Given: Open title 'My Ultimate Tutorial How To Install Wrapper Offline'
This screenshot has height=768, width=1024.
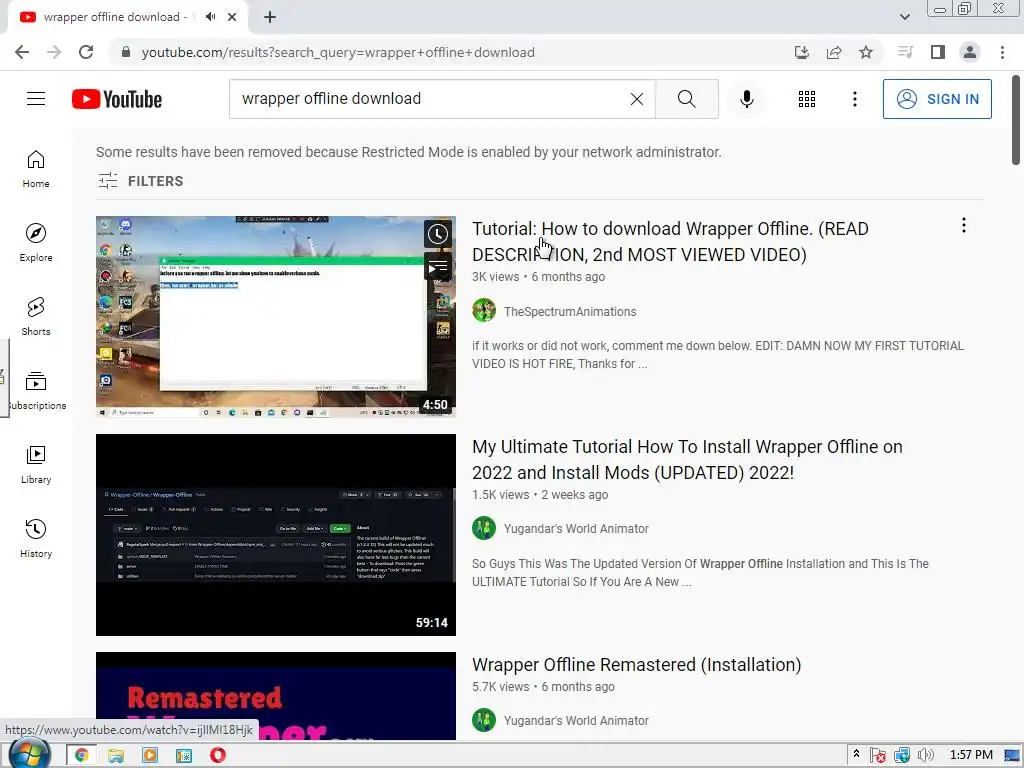Looking at the screenshot, I should point(687,460).
